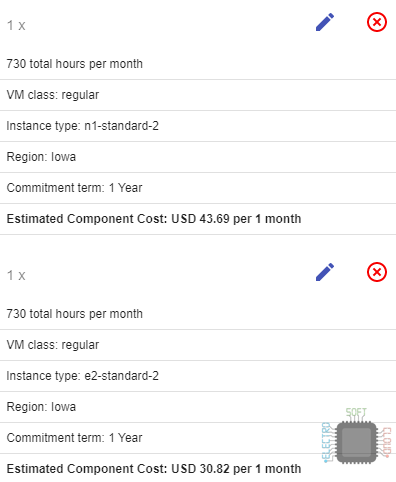
Task: Click the green SOFT text on the logo
Action: click(x=356, y=413)
